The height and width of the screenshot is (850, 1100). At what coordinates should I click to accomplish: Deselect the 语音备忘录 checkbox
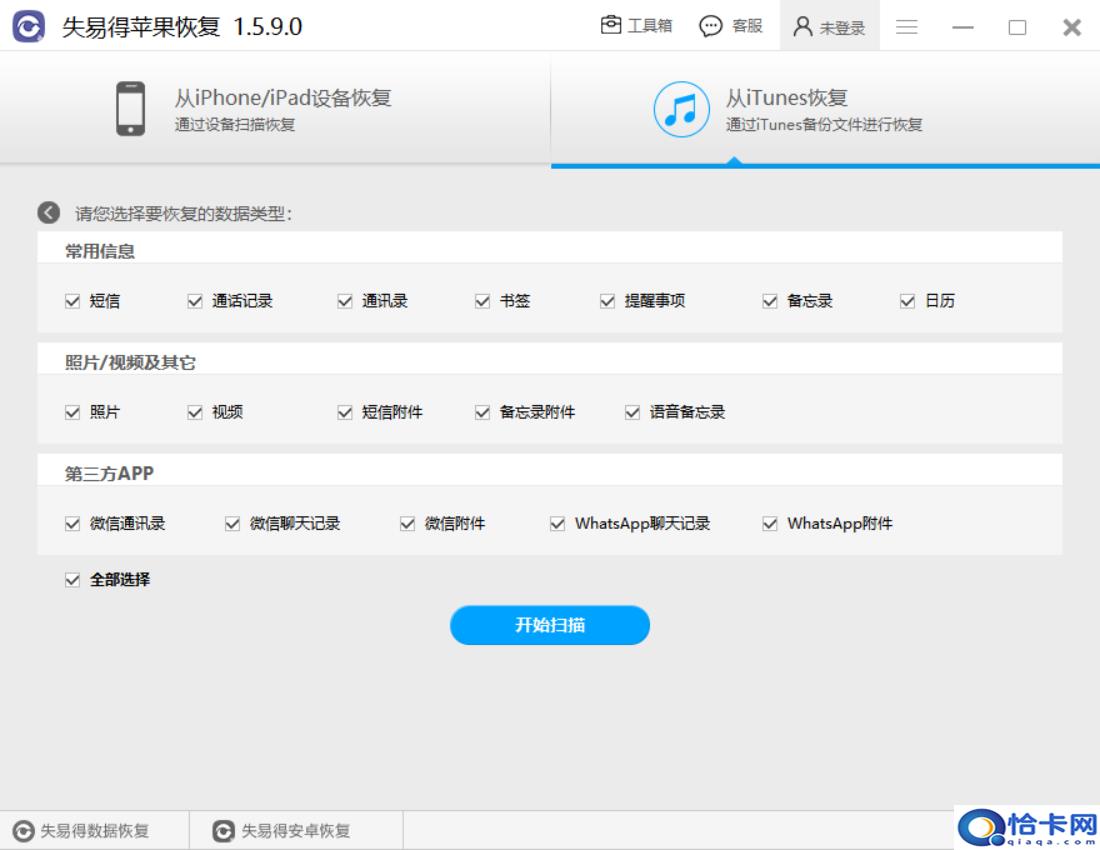pyautogui.click(x=632, y=412)
